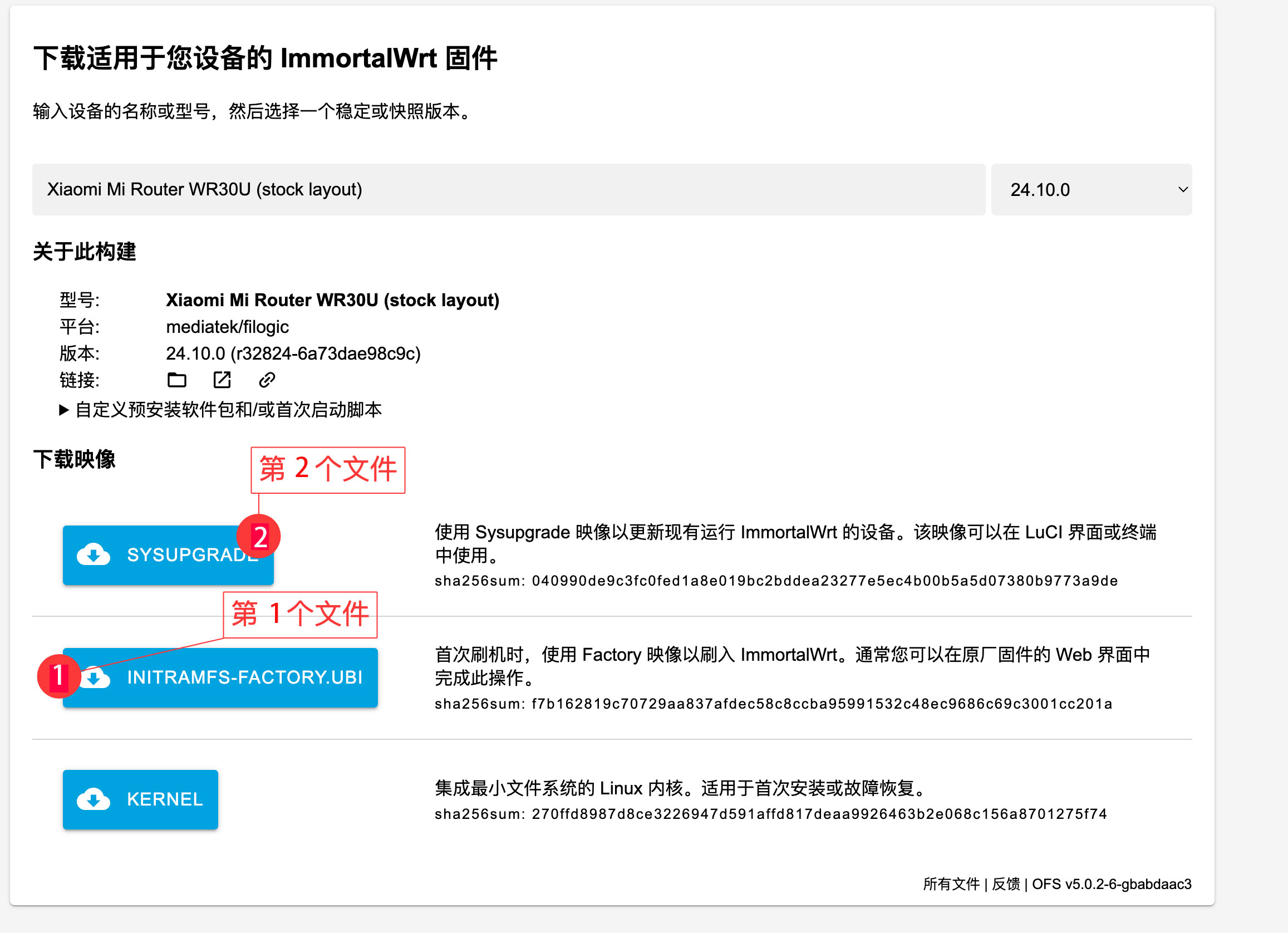Click the external-link icon beside folder

tap(222, 380)
